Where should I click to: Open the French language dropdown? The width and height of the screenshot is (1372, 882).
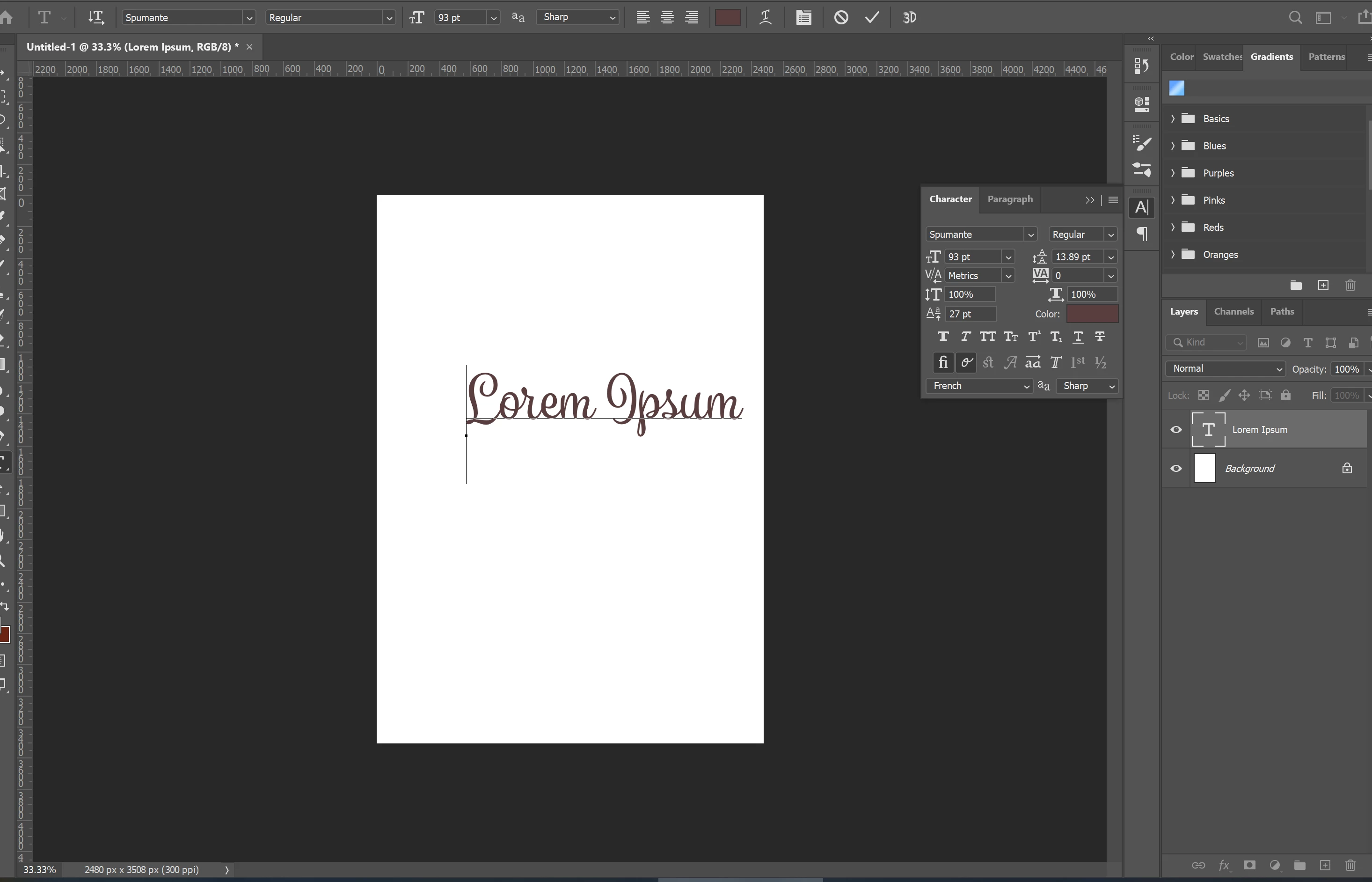pos(980,386)
